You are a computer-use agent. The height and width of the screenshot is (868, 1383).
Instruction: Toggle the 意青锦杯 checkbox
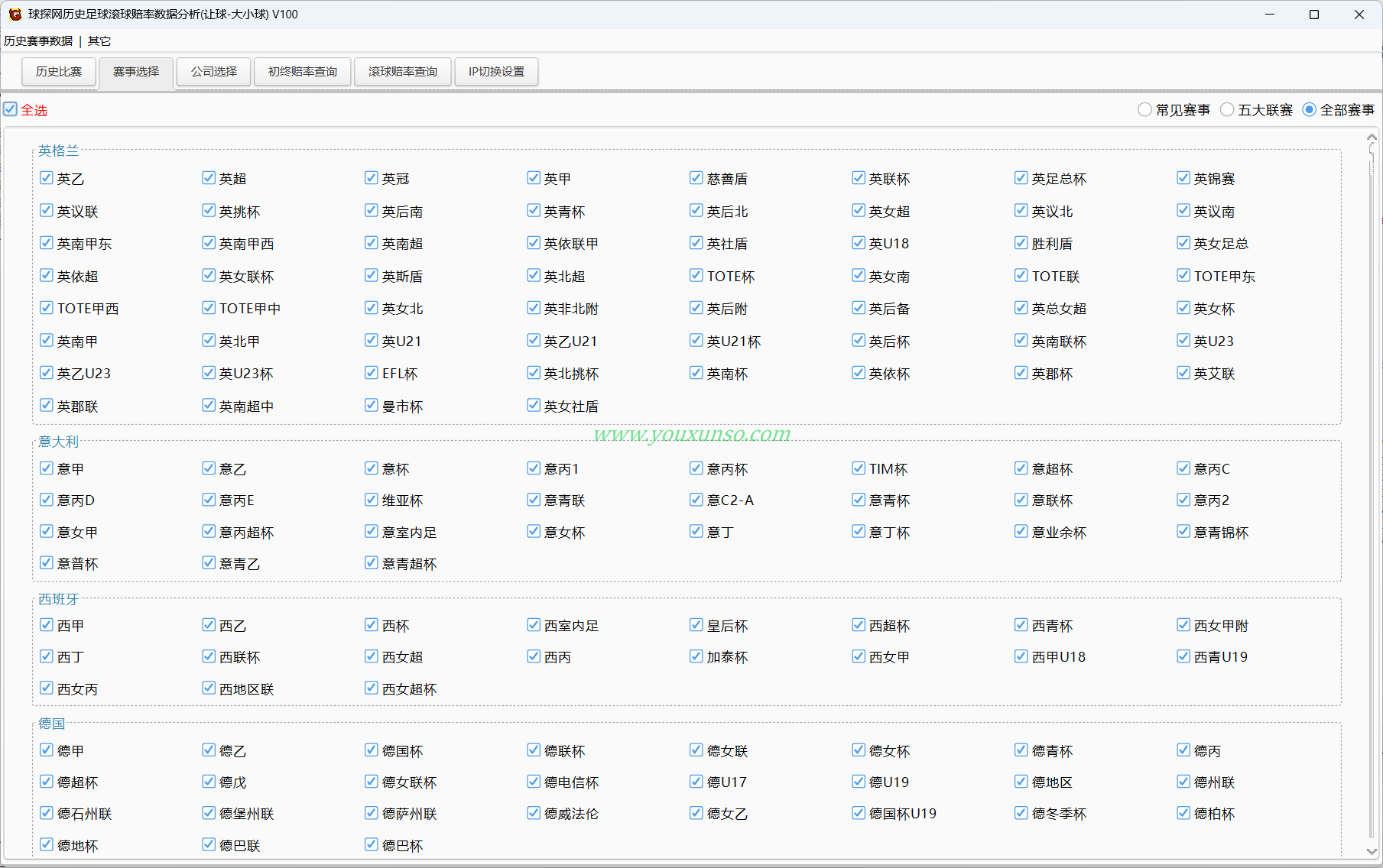1183,531
